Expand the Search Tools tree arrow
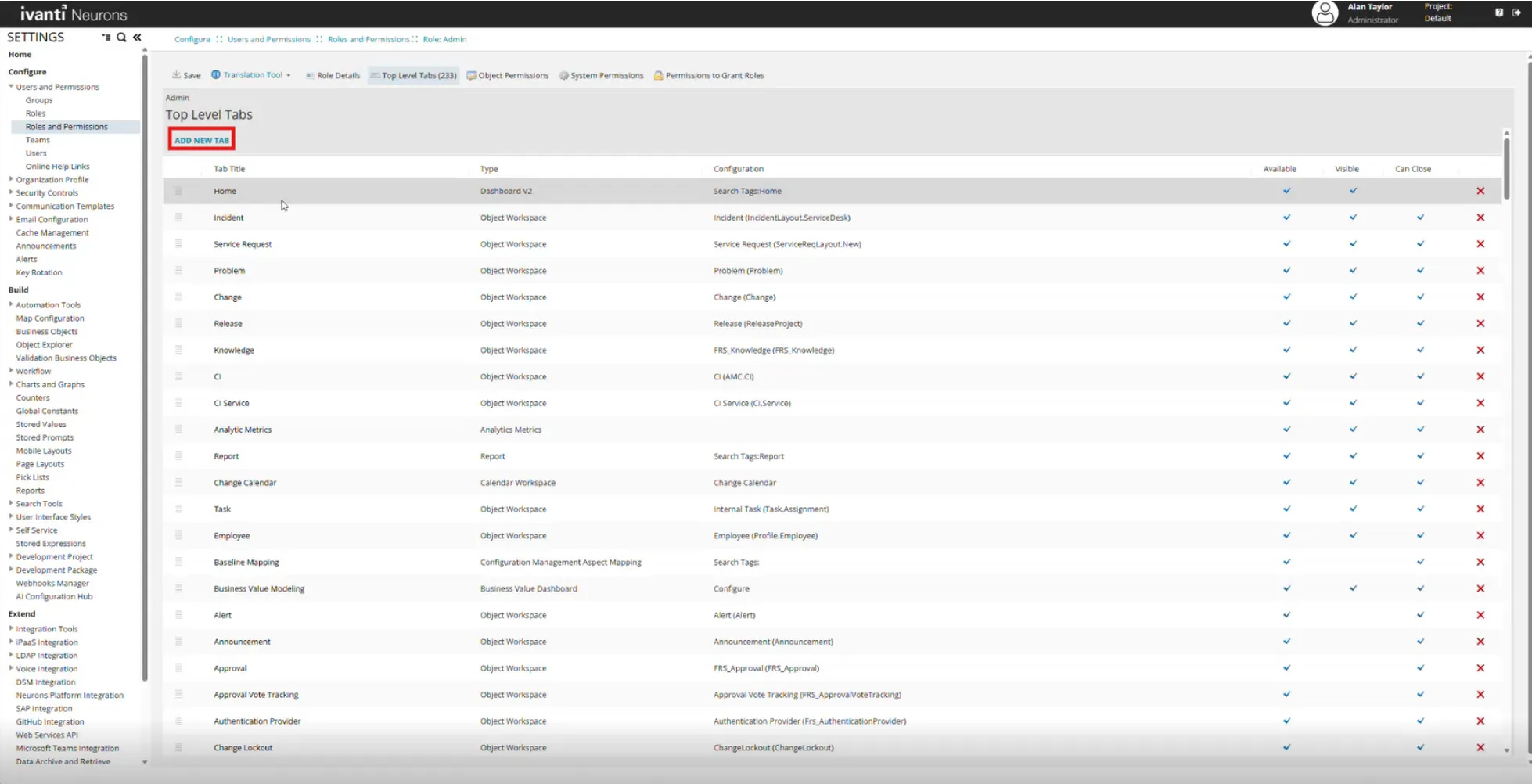Screen dimensions: 1532x784 11,503
